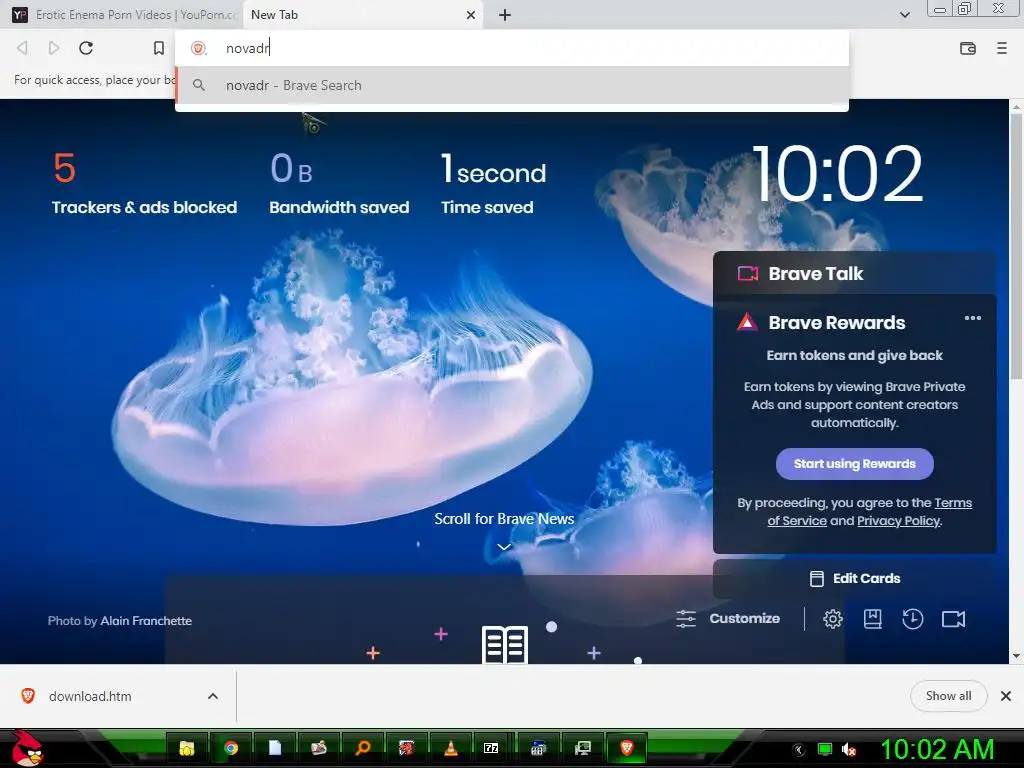Select the 'novadr - Brave Search' suggestion
Image resolution: width=1024 pixels, height=768 pixels.
coord(513,86)
